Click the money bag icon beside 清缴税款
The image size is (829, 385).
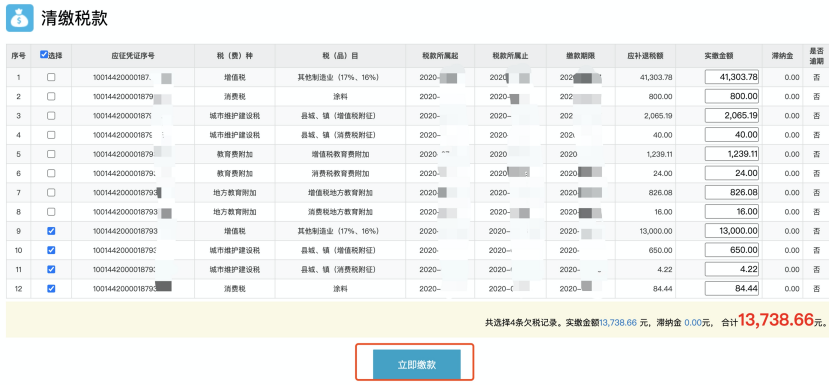tap(20, 18)
